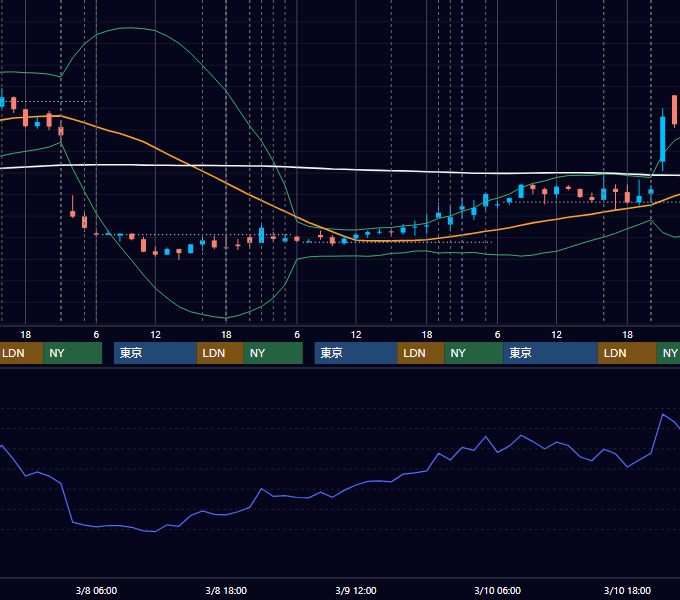
Task: Click the green lower Bollinger band trough
Action: pos(226,318)
